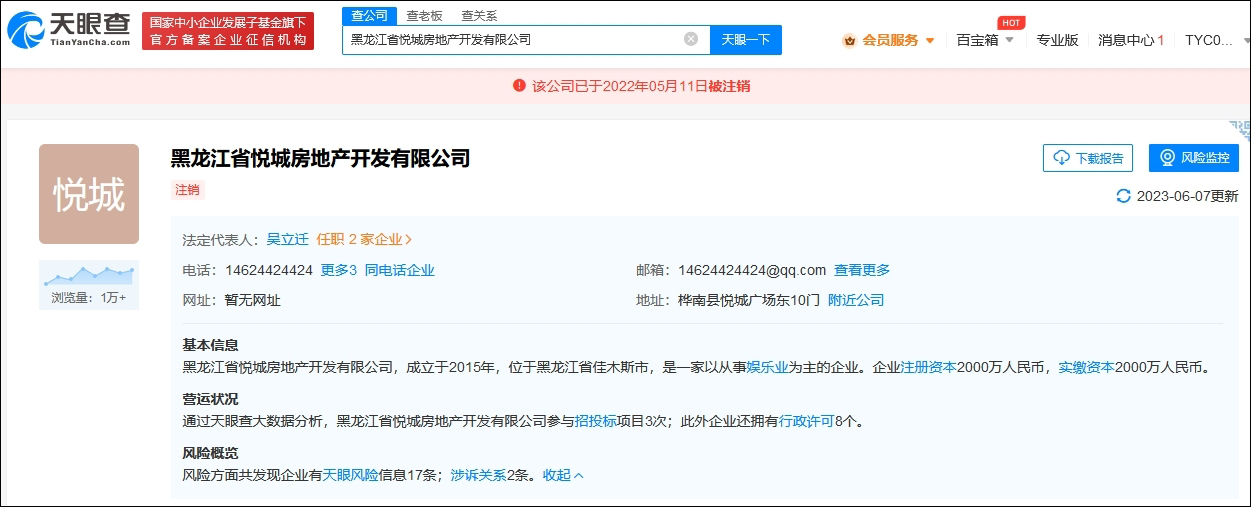The image size is (1251, 507).
Task: Click the 暂无网址 website value
Action: point(253,300)
